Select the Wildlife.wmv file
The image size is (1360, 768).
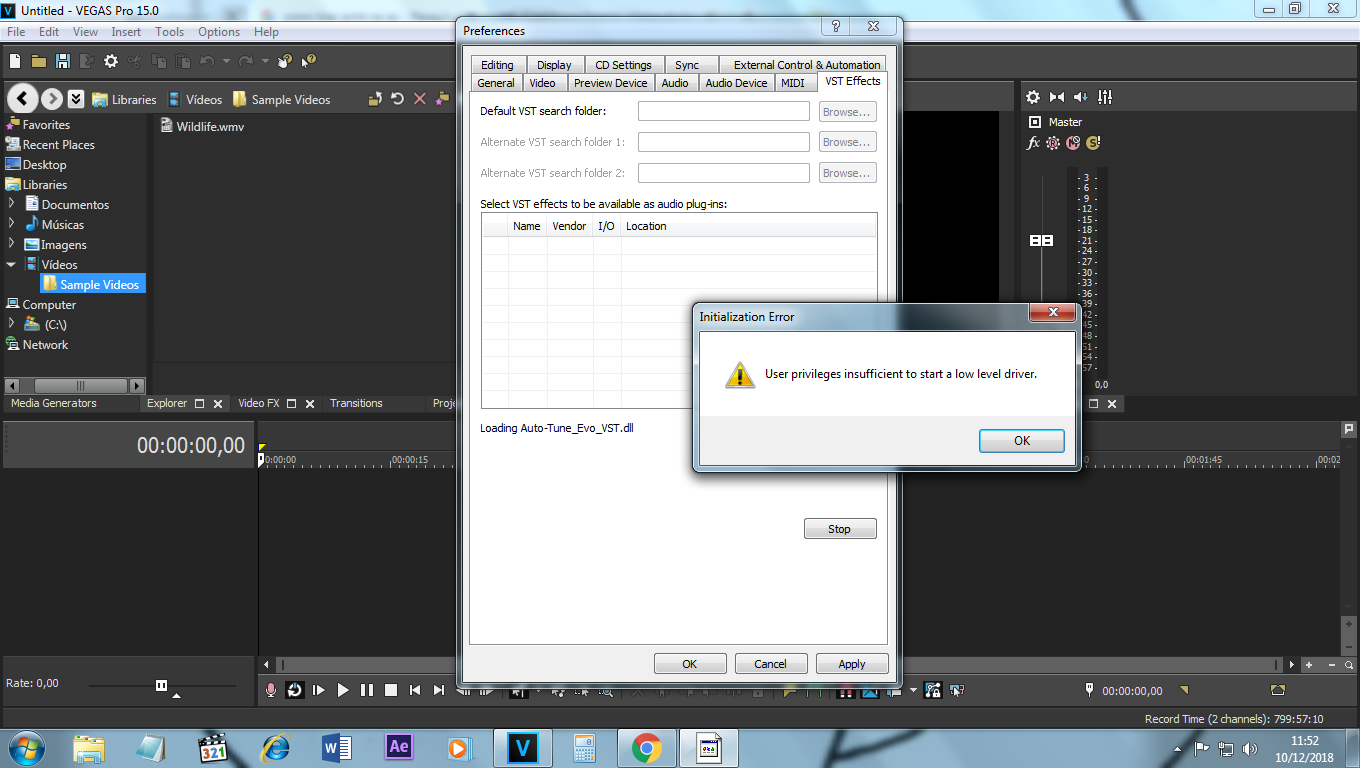(202, 126)
